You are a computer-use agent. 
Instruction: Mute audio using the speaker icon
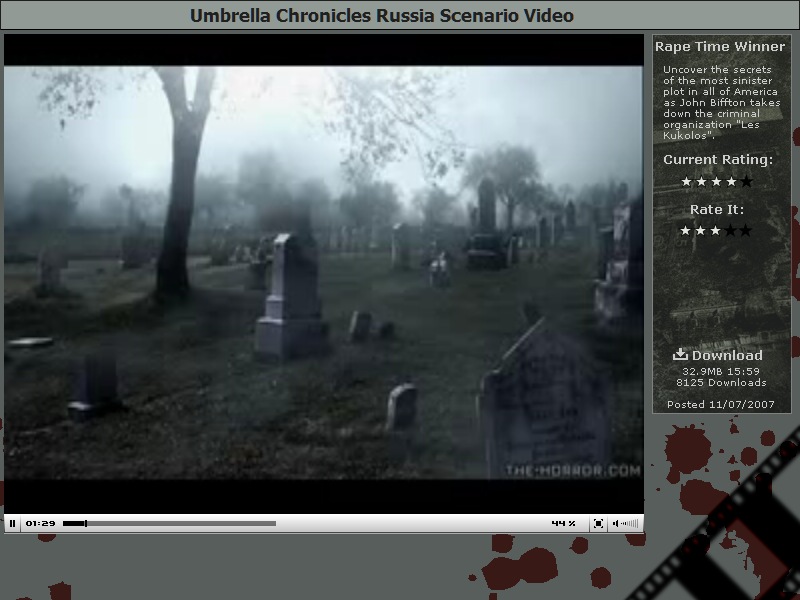pyautogui.click(x=616, y=523)
